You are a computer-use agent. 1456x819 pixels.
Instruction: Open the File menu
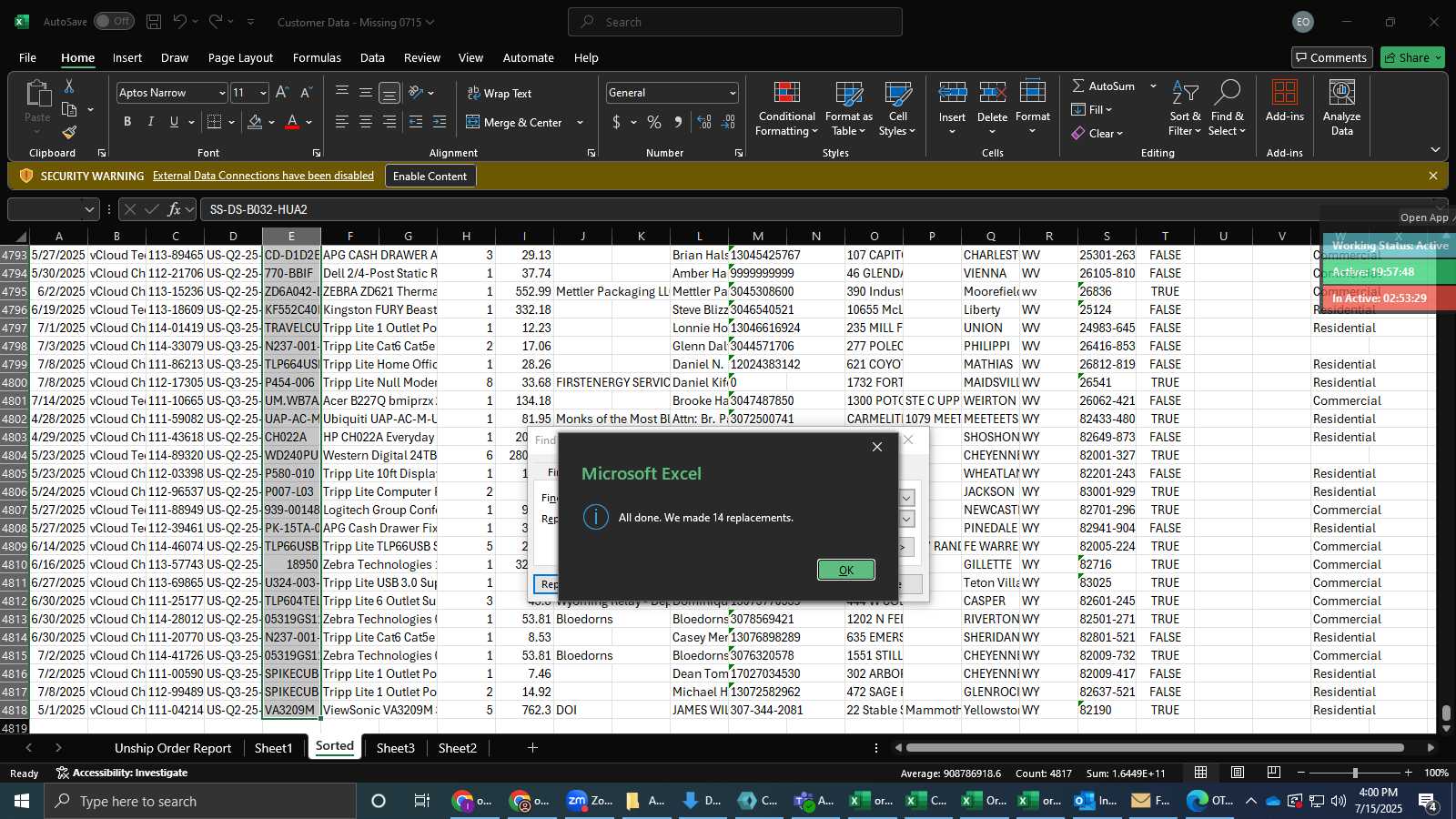click(28, 57)
